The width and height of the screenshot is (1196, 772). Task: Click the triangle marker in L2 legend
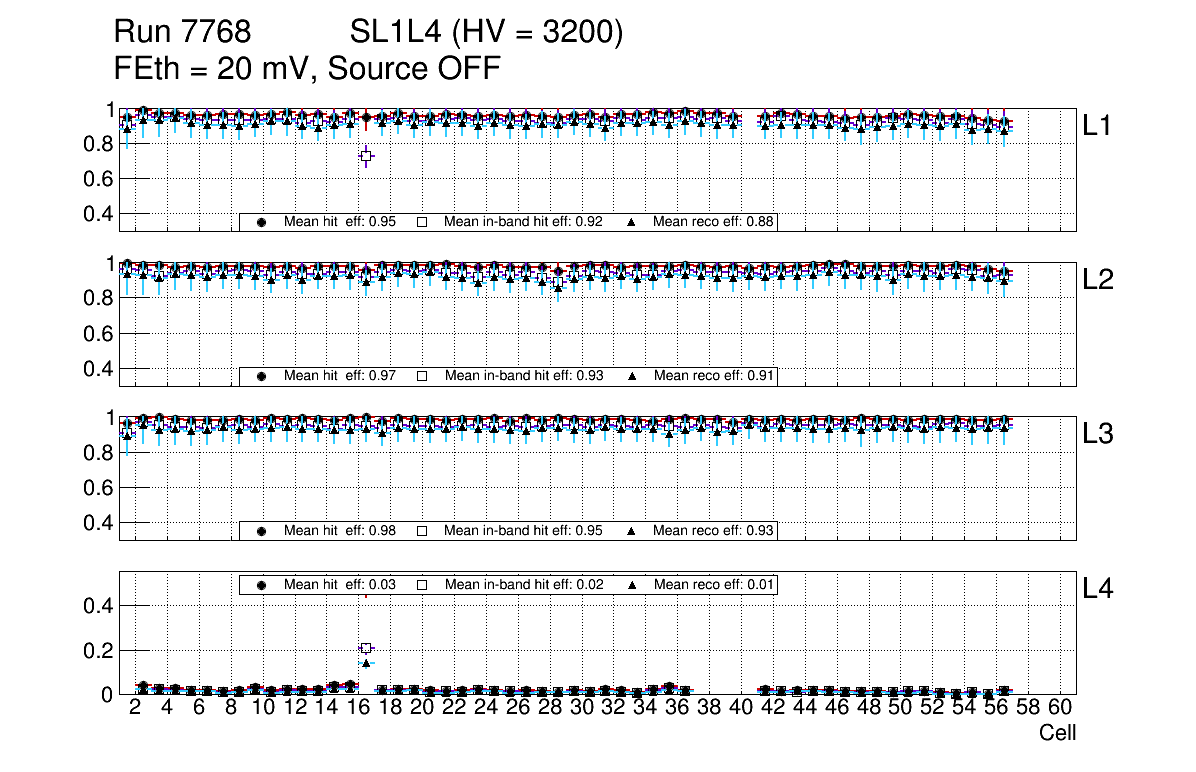pos(632,376)
